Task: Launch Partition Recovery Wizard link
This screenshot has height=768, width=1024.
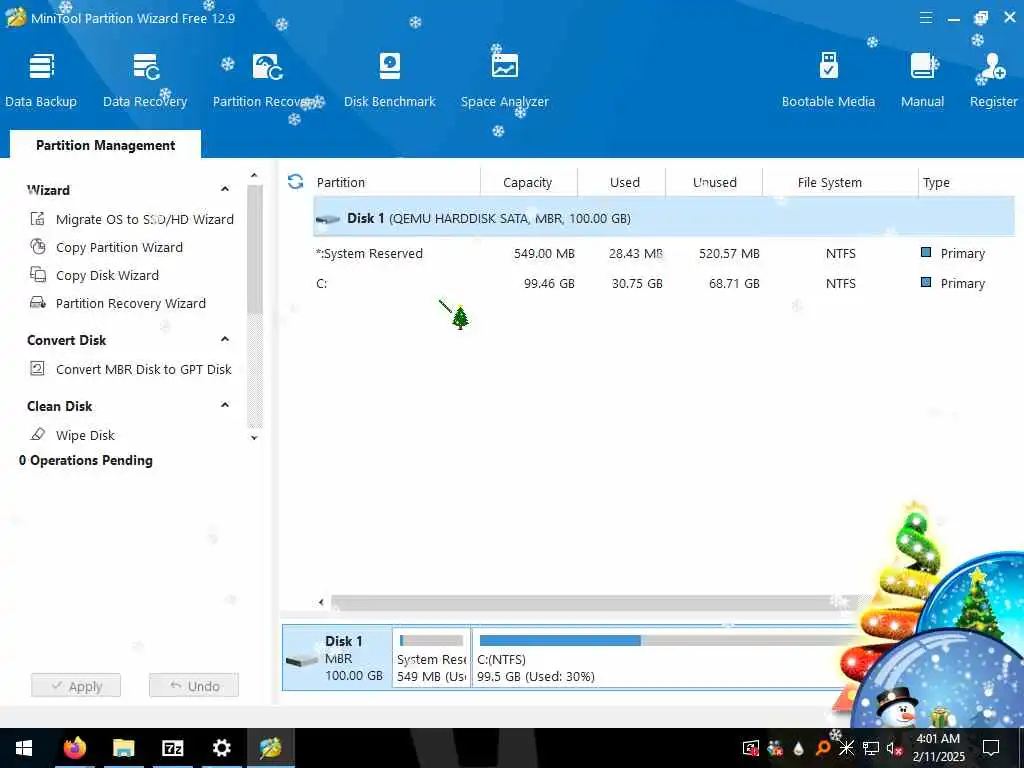Action: 131,304
